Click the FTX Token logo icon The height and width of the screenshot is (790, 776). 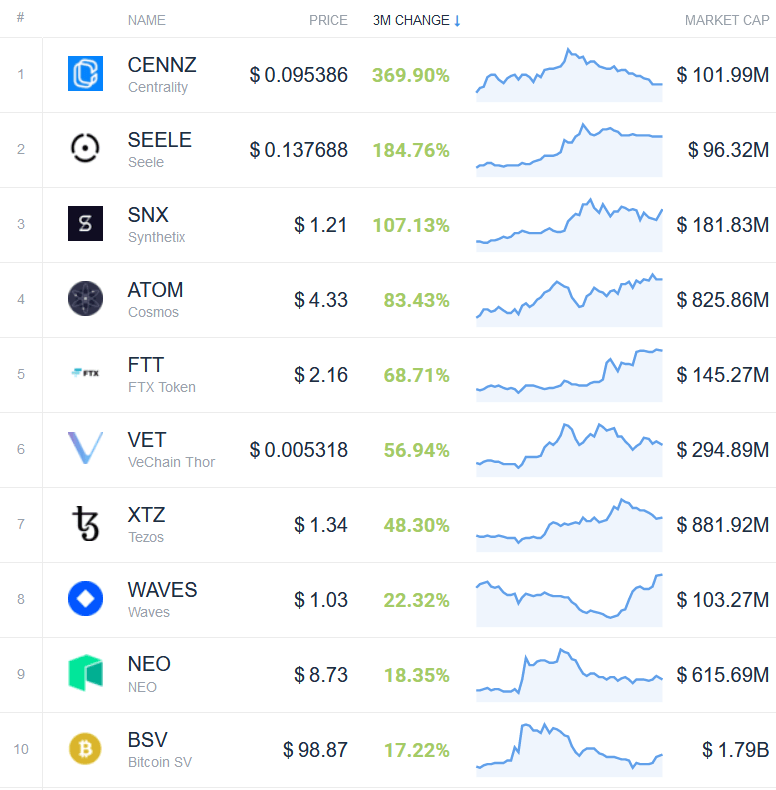(x=85, y=373)
